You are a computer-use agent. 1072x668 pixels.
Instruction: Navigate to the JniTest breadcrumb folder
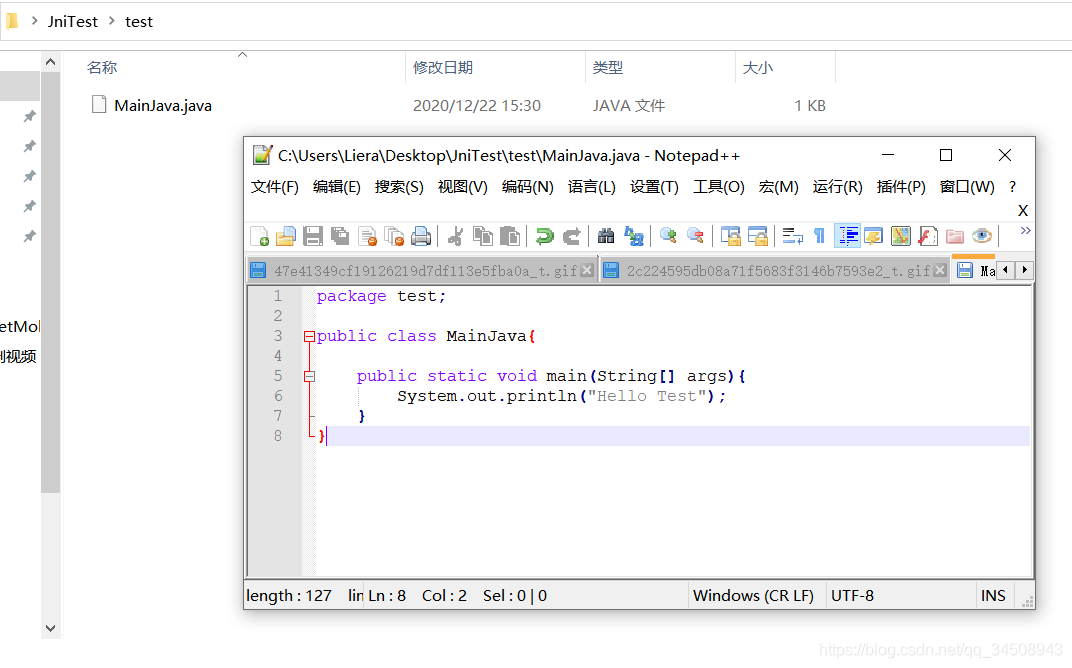[73, 21]
